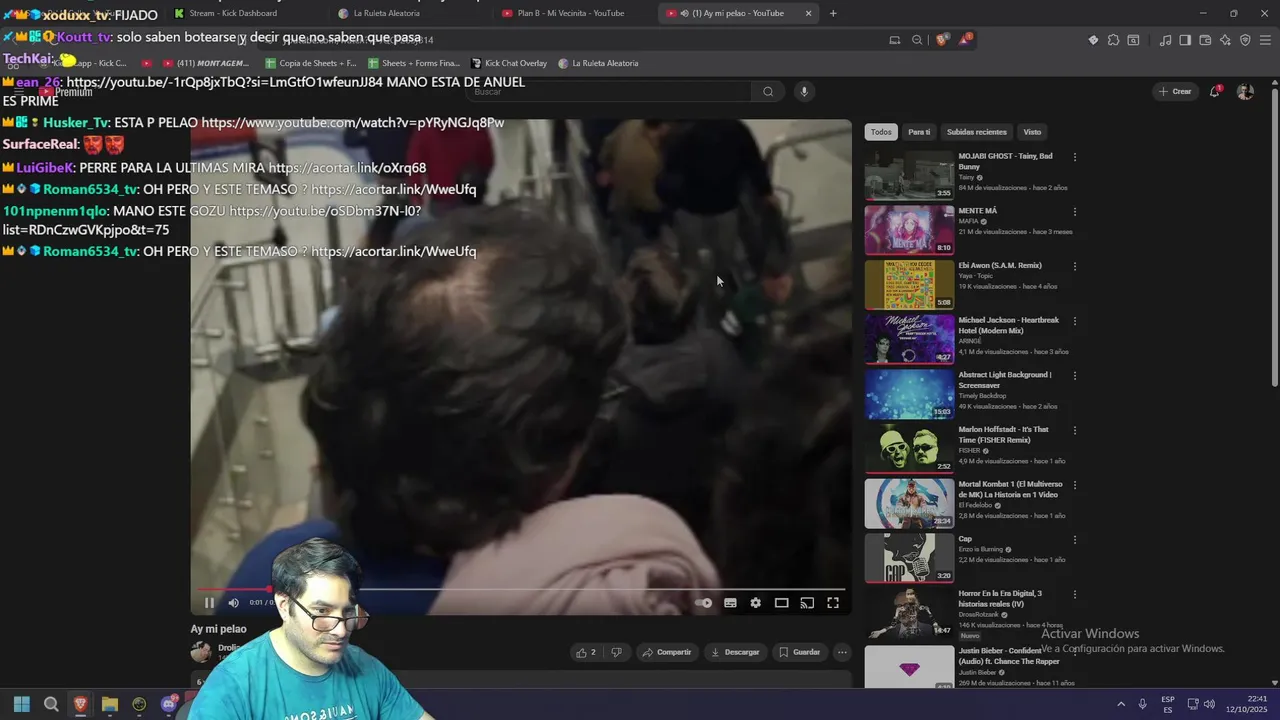
Task: Open the Mortal Kombat 1 video thumbnail
Action: (x=909, y=503)
